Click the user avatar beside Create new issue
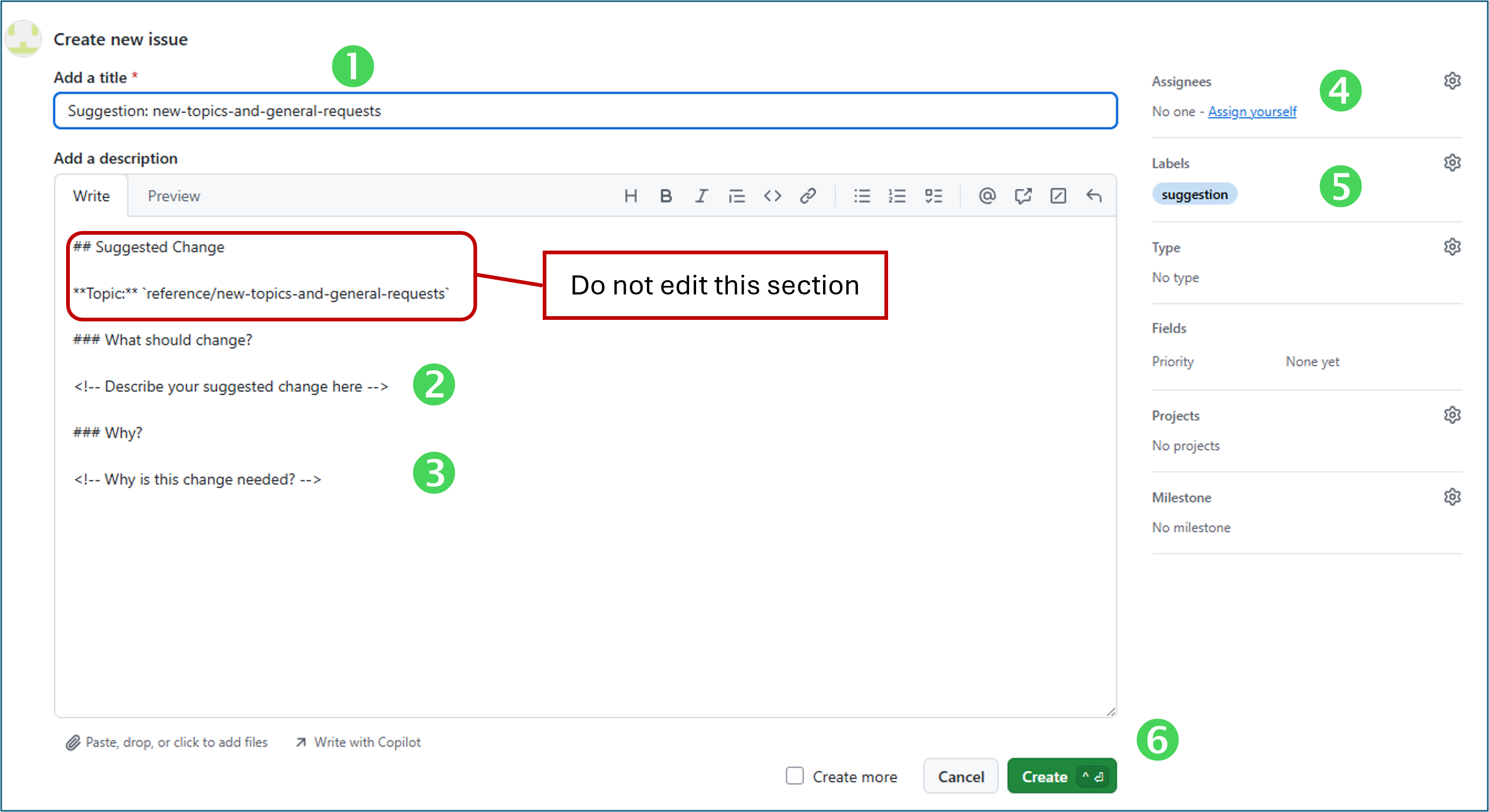 (23, 39)
